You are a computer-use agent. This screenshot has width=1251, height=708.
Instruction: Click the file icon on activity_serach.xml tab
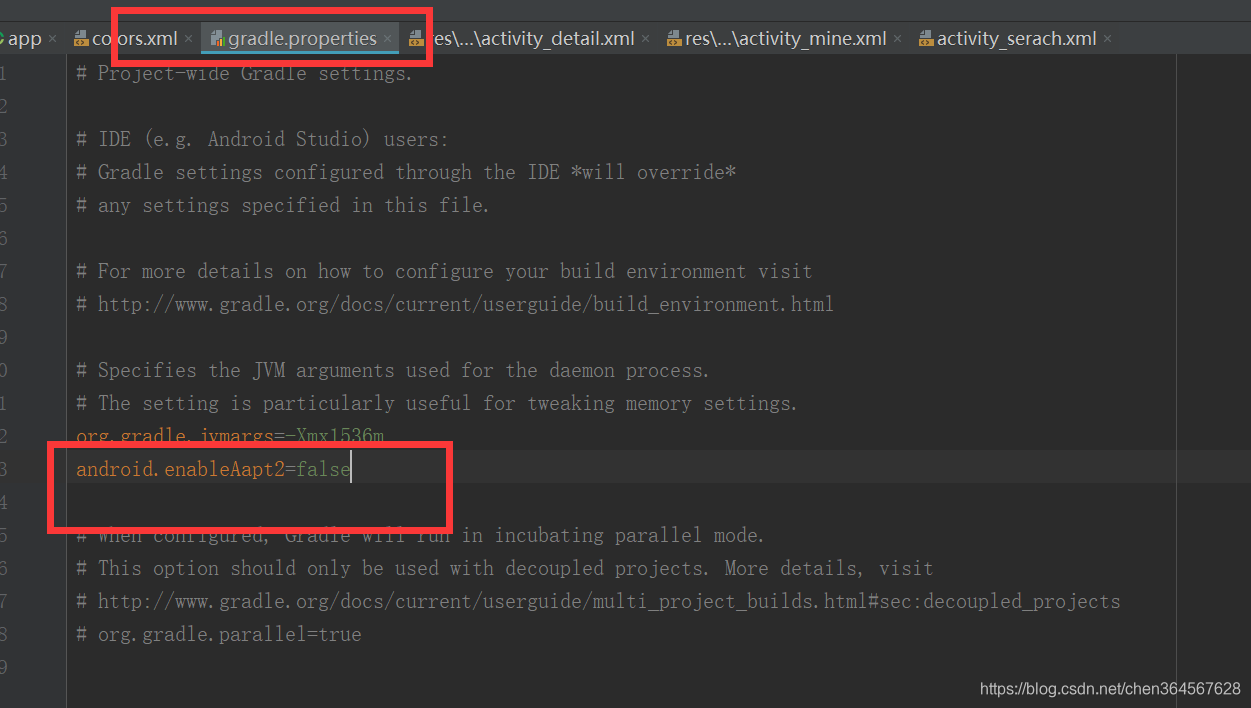click(924, 38)
